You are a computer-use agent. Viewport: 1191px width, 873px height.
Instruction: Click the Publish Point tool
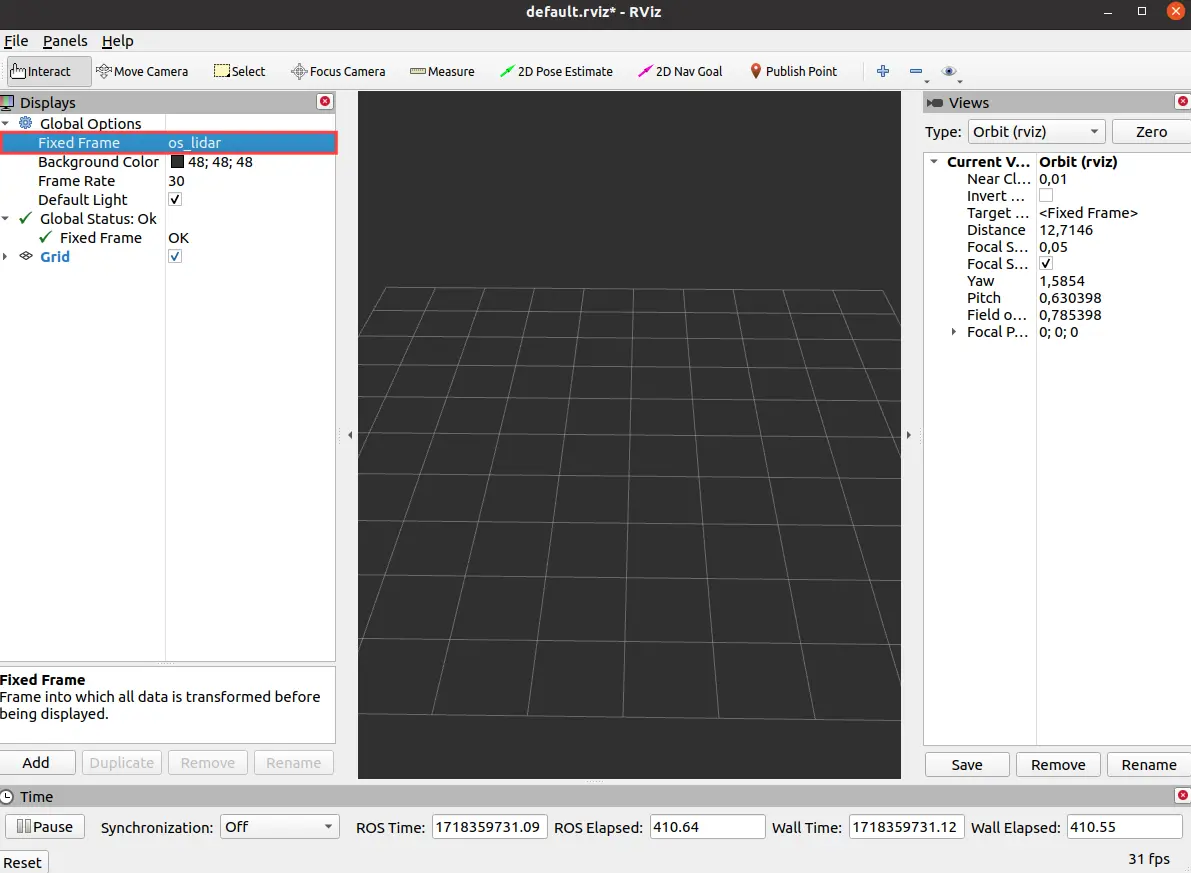[x=793, y=71]
